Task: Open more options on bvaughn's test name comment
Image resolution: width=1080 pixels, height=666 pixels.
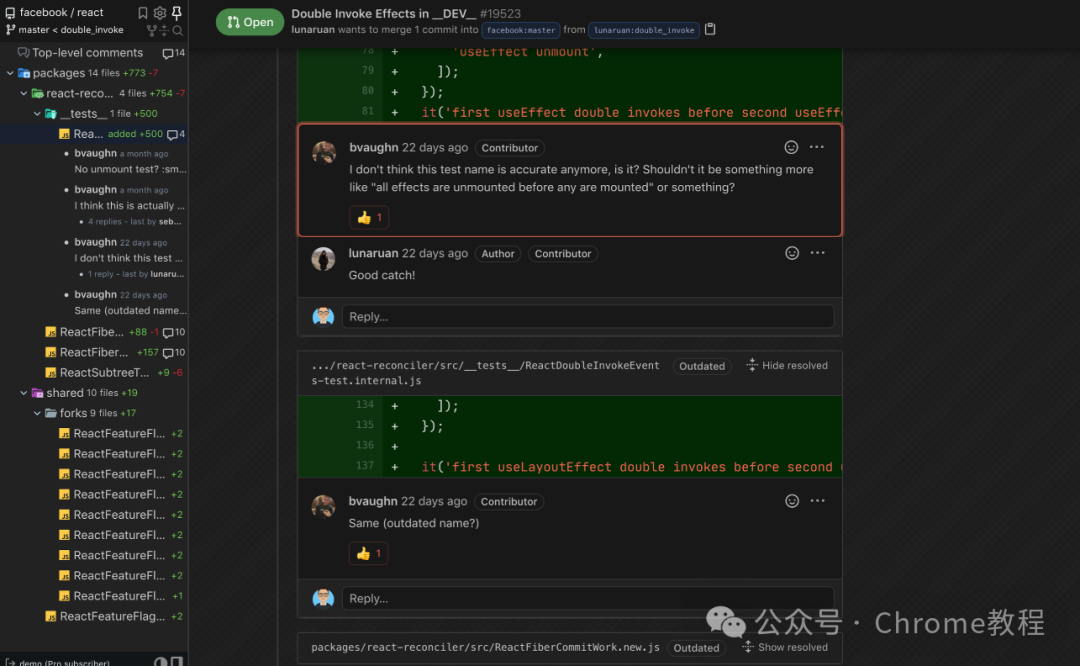Action: click(x=817, y=147)
